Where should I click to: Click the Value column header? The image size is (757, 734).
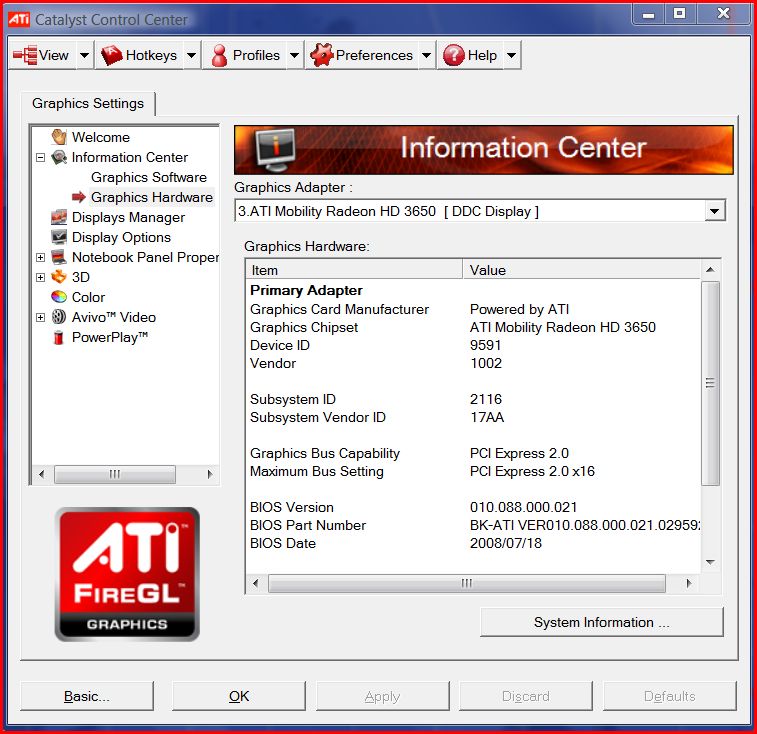click(x=582, y=269)
